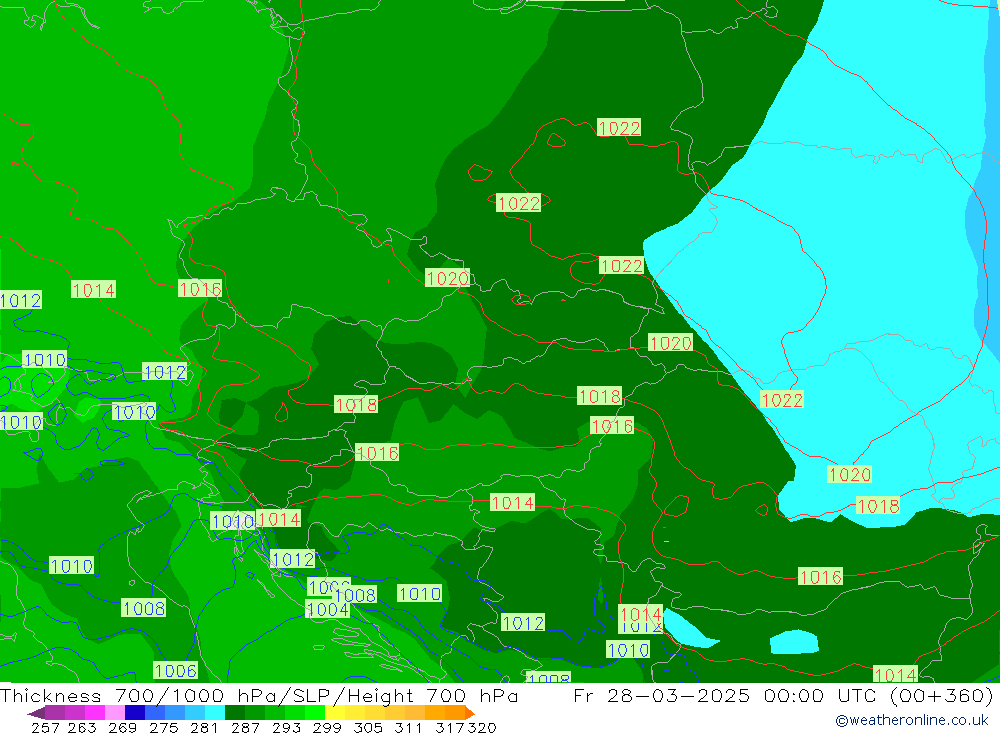Image resolution: width=1000 pixels, height=733 pixels.
Task: Click the orange right arrow of the legend
Action: pyautogui.click(x=470, y=713)
